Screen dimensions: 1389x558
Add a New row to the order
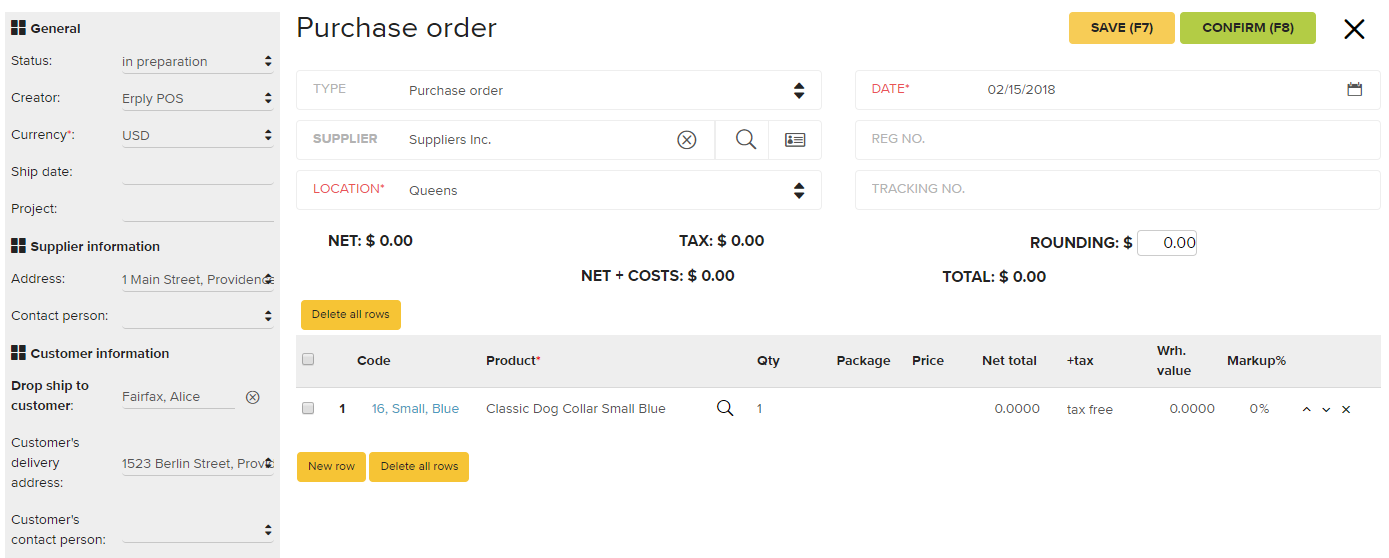(x=331, y=467)
